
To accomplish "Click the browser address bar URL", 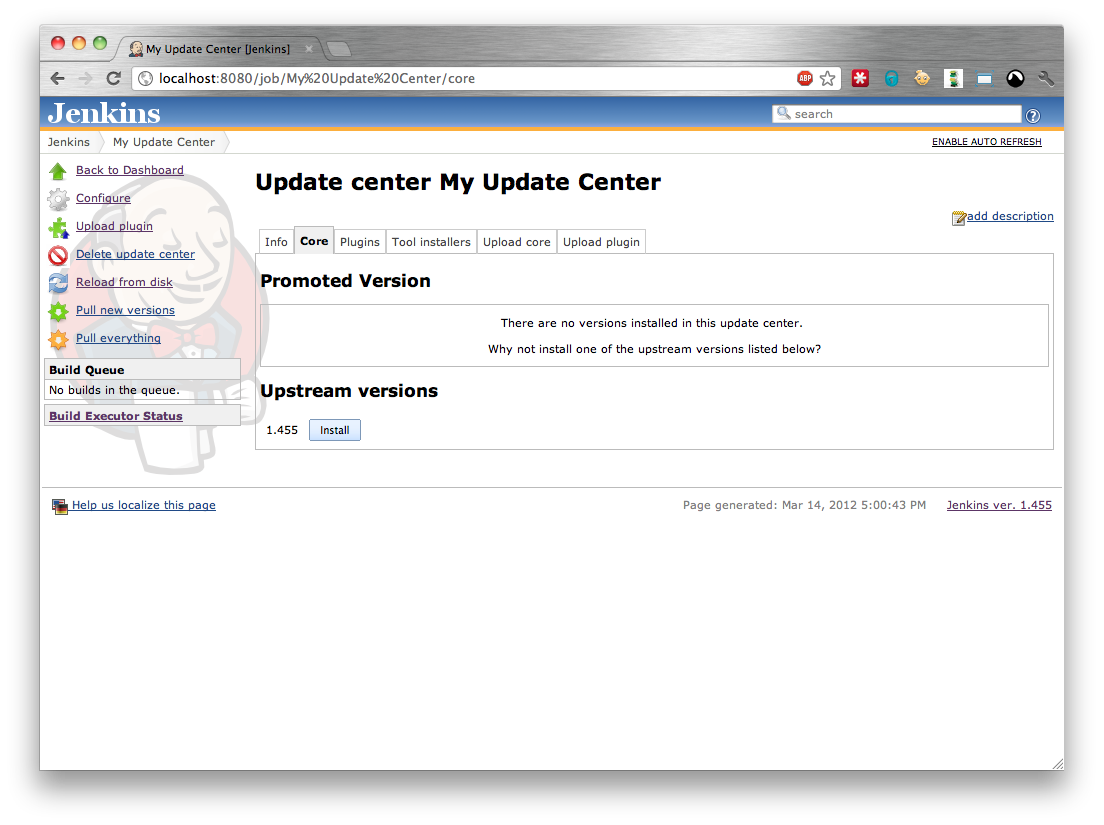I will click(317, 78).
